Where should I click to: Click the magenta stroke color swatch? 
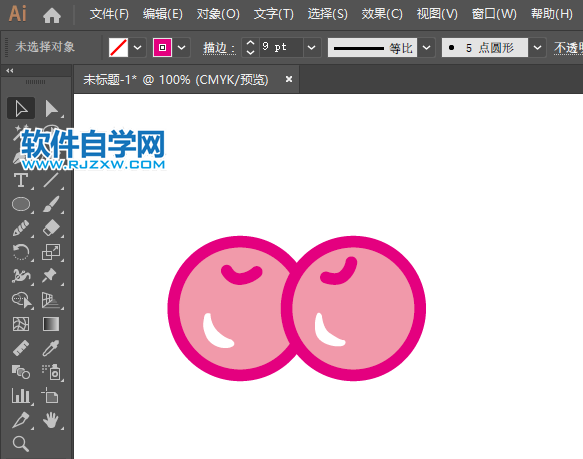pos(162,48)
